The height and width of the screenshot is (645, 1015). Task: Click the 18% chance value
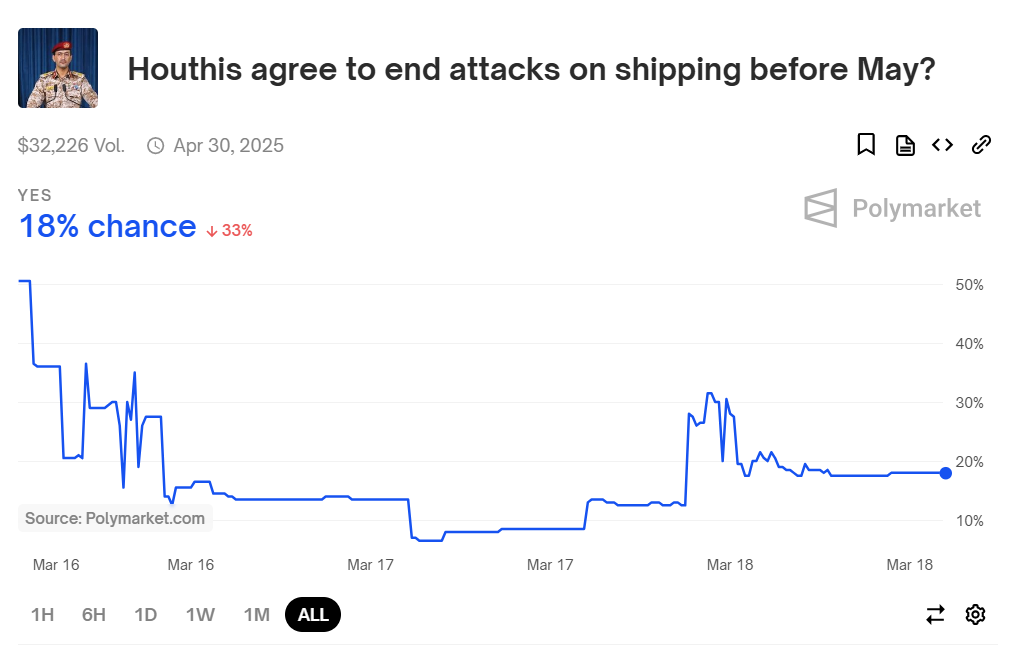(107, 227)
